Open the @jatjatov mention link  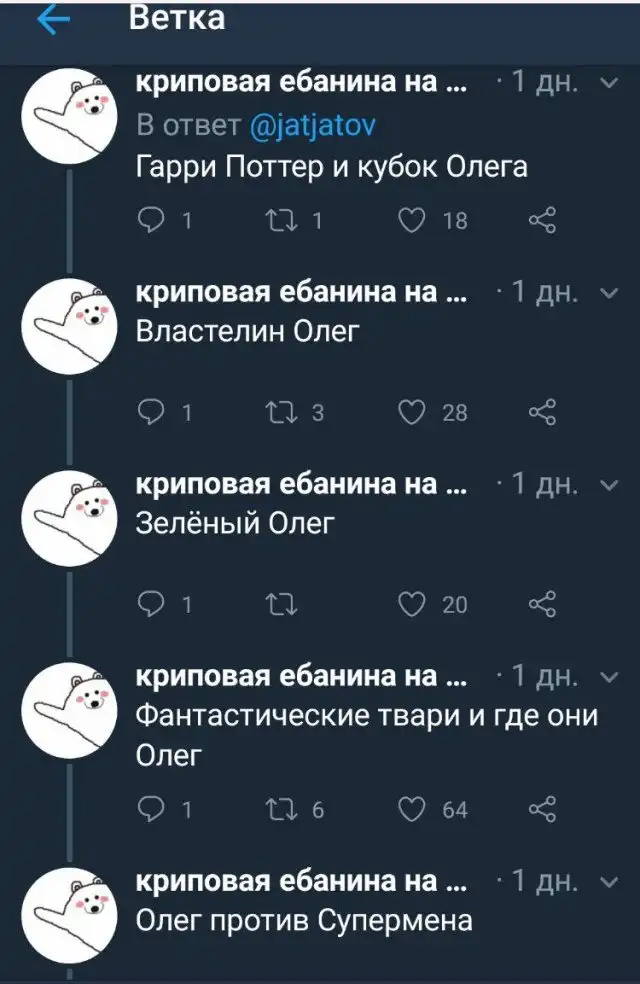(x=310, y=125)
